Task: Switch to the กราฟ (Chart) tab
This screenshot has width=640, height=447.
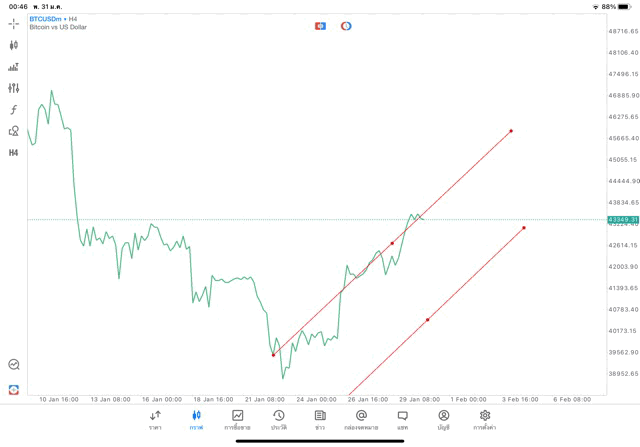Action: pos(196,420)
